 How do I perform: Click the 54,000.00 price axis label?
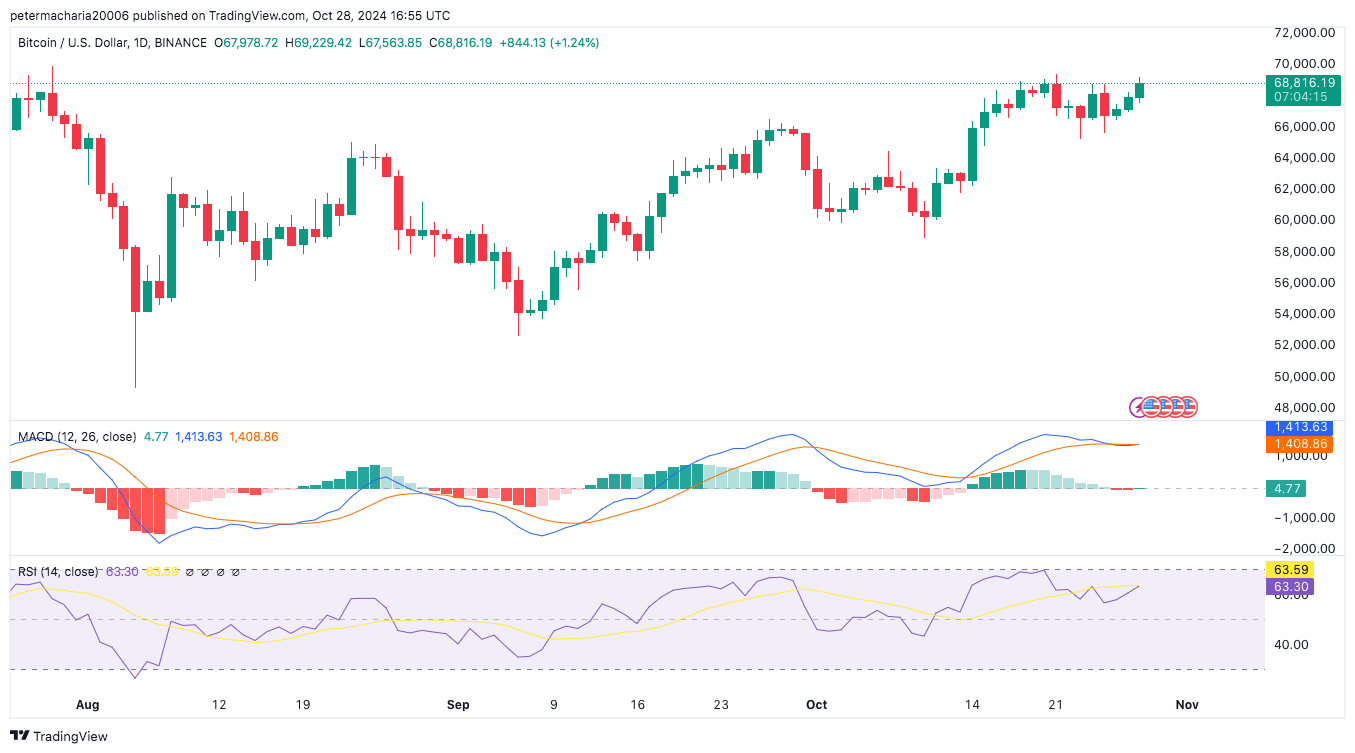1305,314
